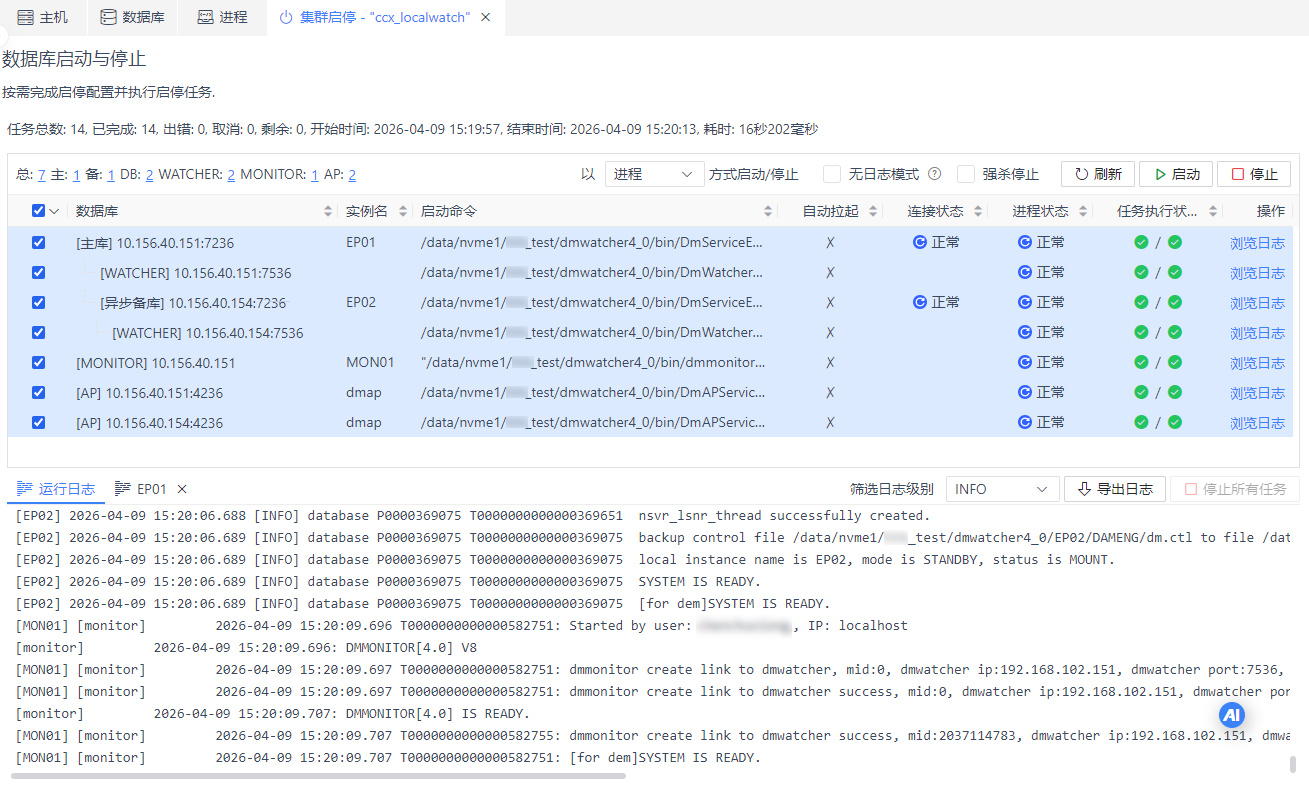
Task: Click the WATCHER count link 2
Action: 231,174
